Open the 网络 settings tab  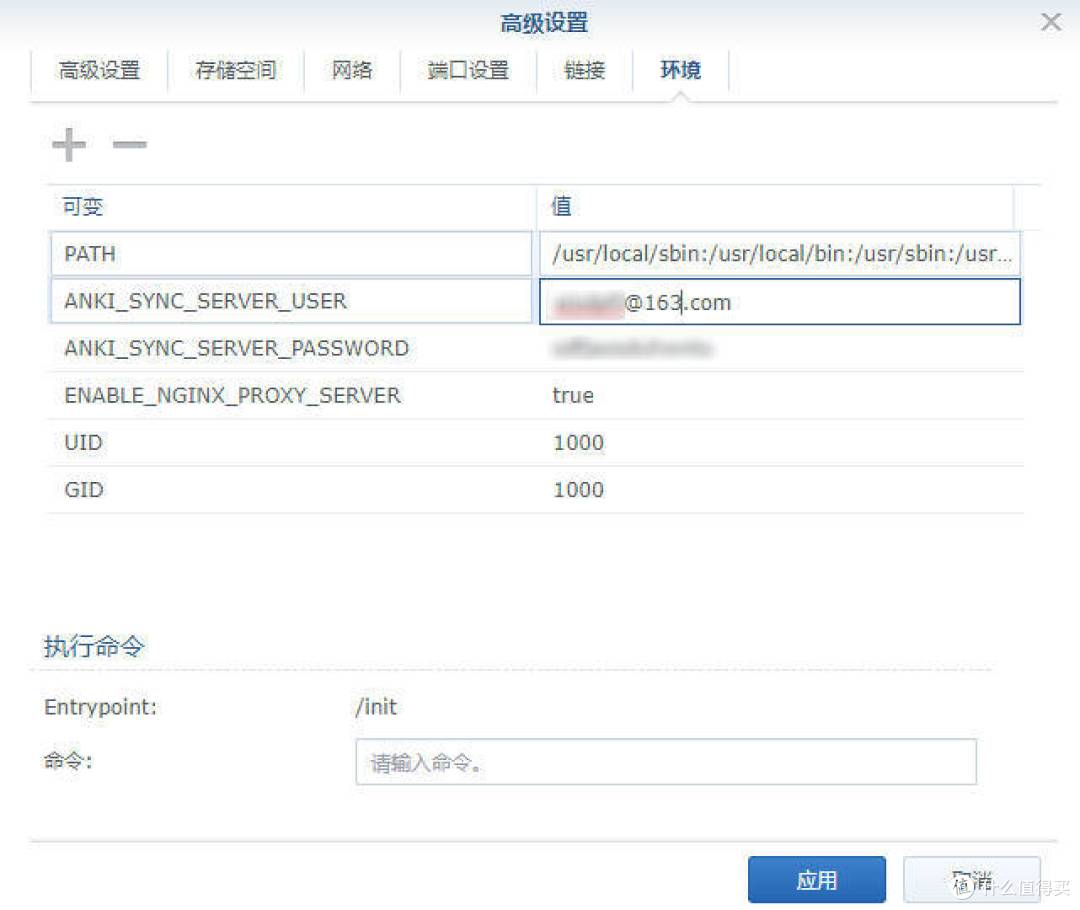pos(351,70)
